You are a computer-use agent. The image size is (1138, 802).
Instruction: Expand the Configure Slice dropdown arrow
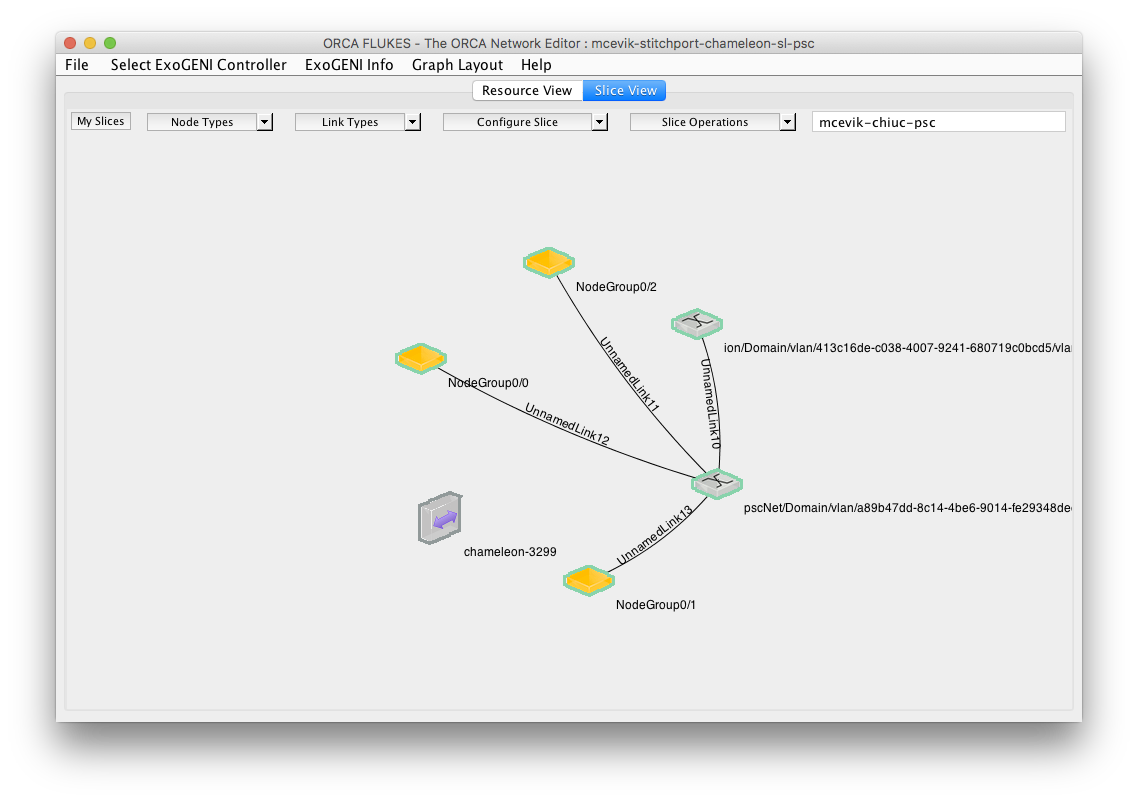(600, 122)
